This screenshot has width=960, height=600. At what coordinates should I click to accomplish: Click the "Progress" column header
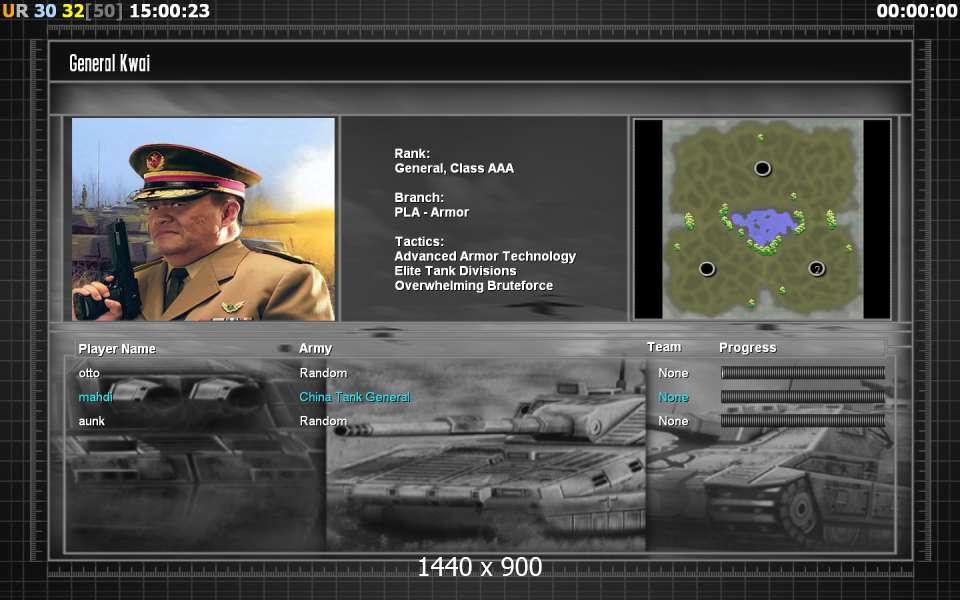tap(748, 348)
